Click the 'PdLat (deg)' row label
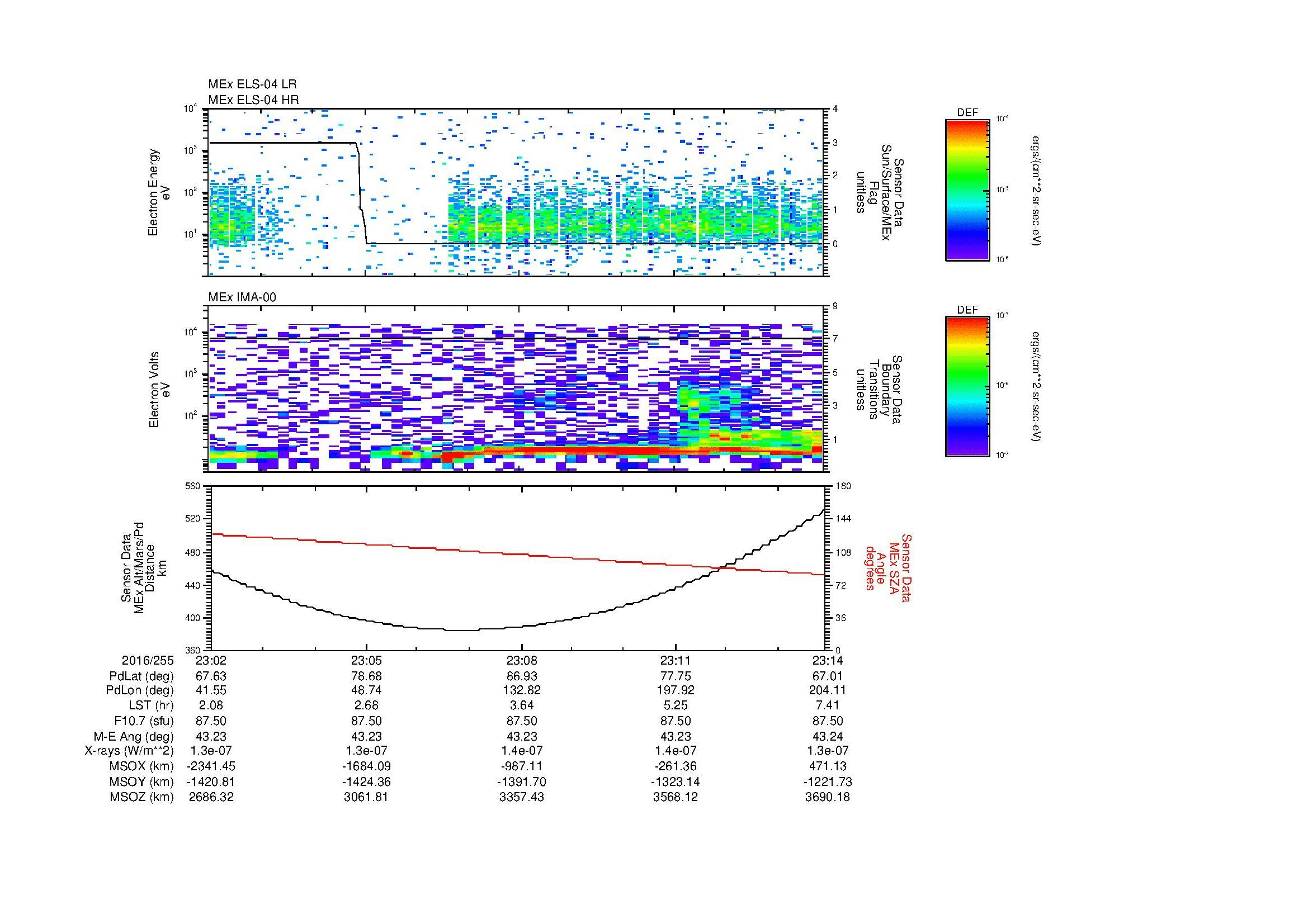 141,676
